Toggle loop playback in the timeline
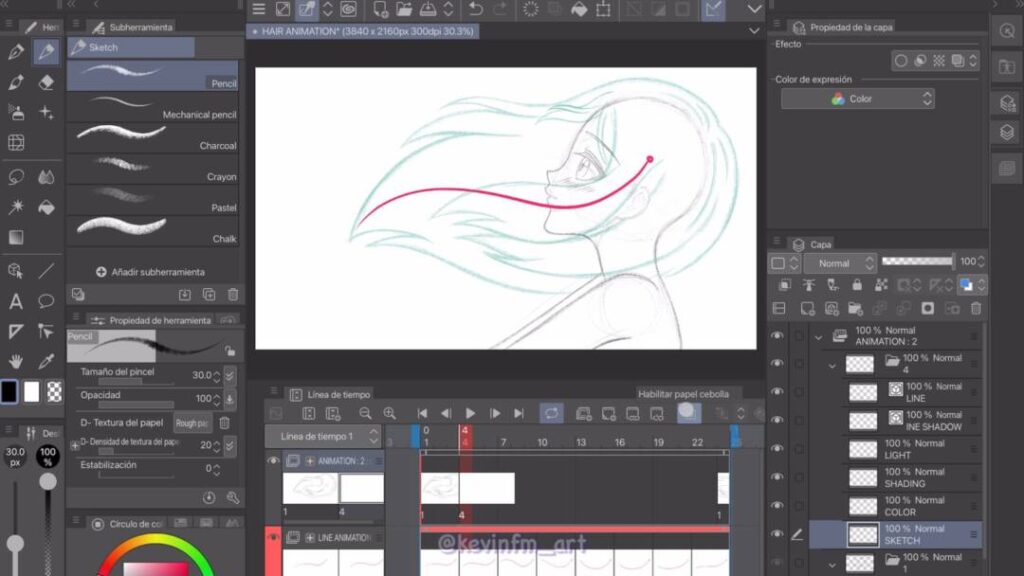The width and height of the screenshot is (1024, 576). 552,413
